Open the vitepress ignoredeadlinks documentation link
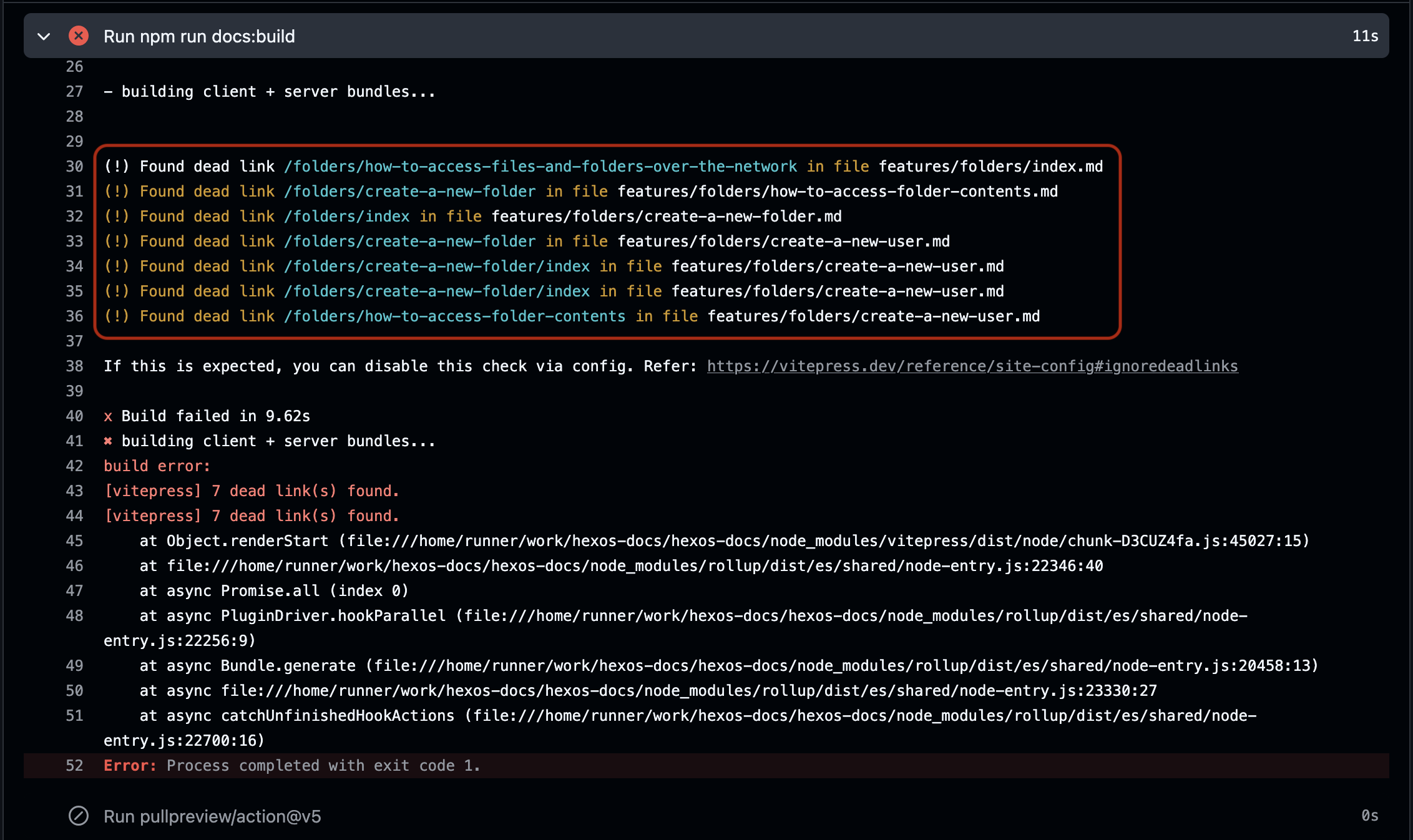 tap(972, 366)
